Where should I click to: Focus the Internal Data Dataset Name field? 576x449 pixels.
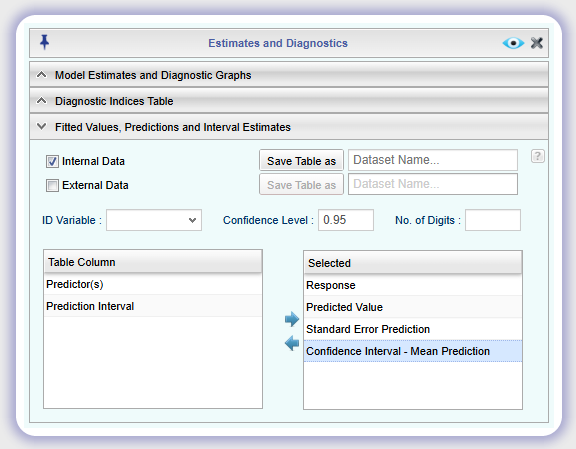click(x=433, y=160)
